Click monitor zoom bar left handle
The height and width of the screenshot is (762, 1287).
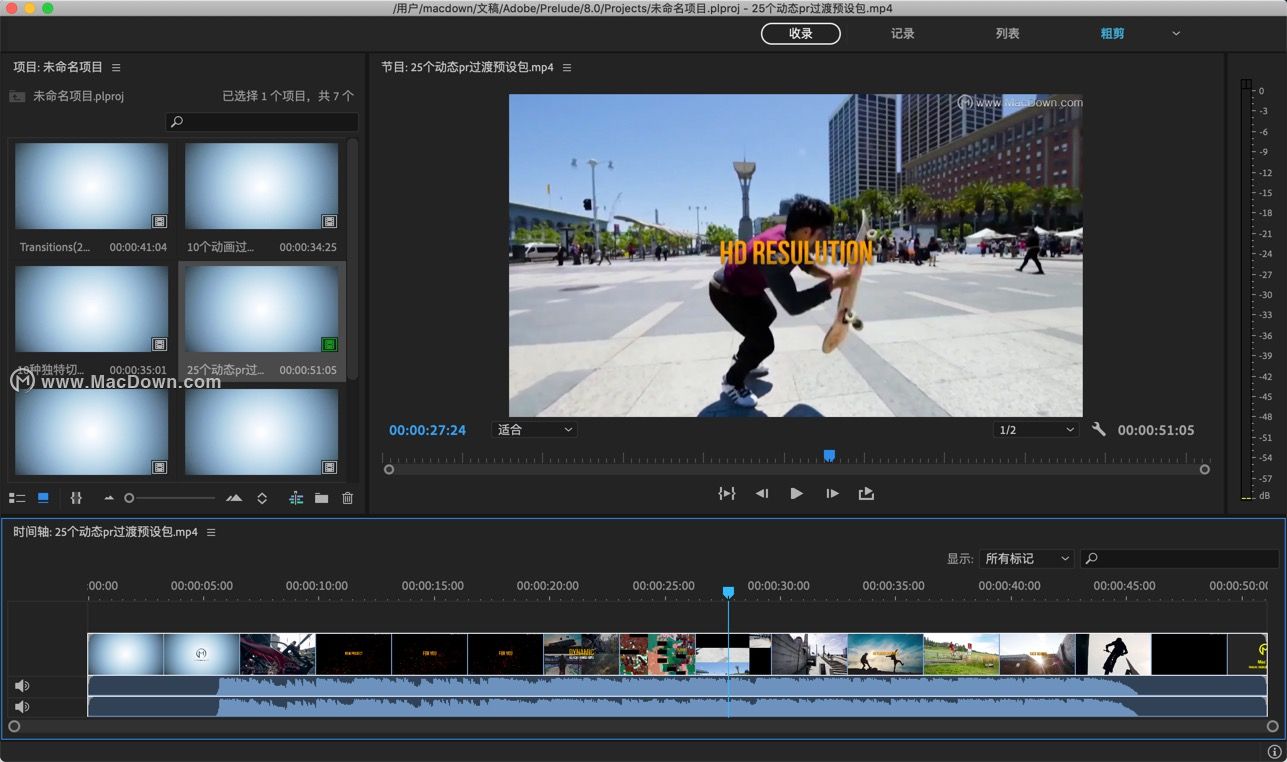(389, 469)
